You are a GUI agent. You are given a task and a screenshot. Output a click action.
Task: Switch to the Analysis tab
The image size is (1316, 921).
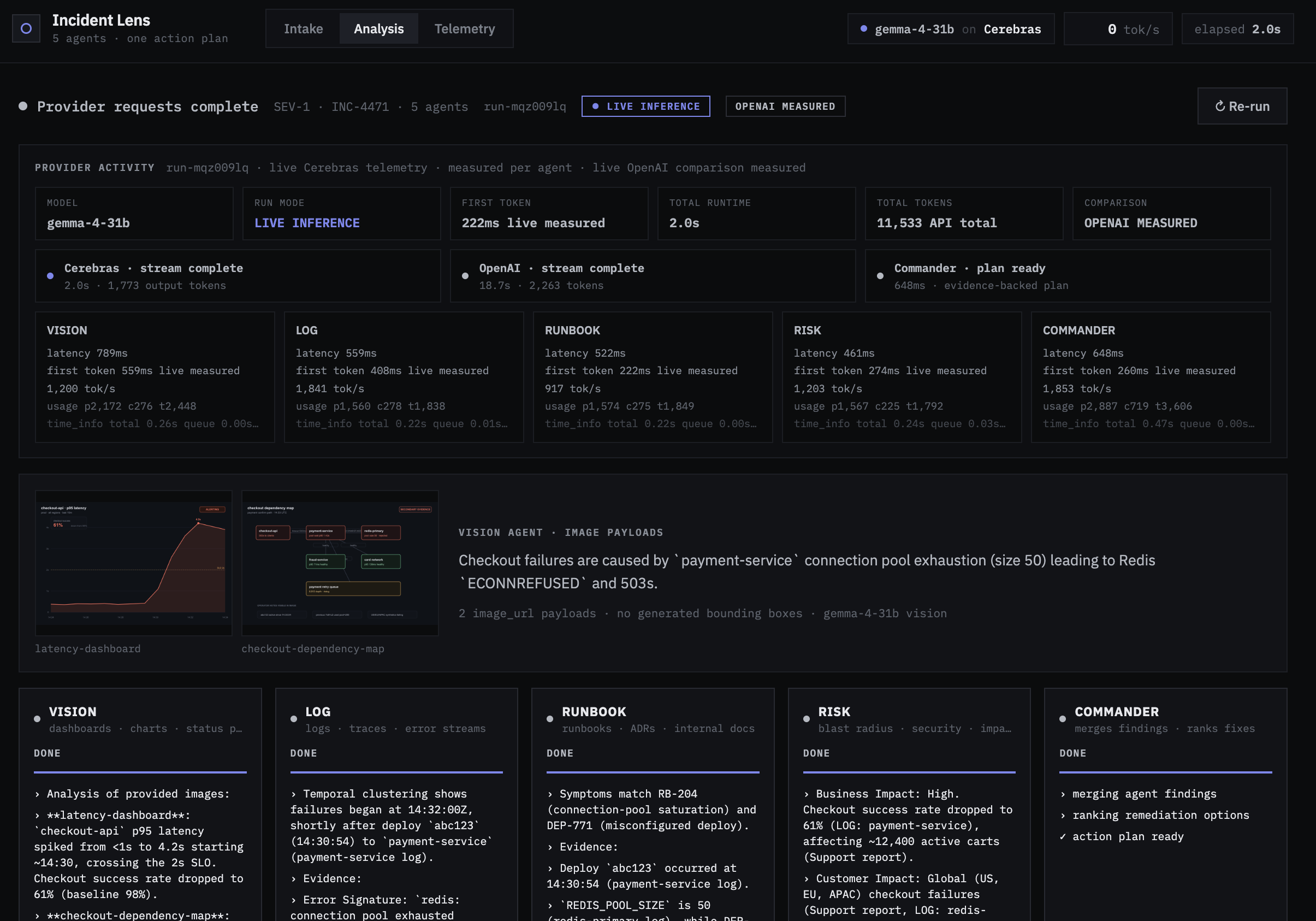tap(379, 28)
